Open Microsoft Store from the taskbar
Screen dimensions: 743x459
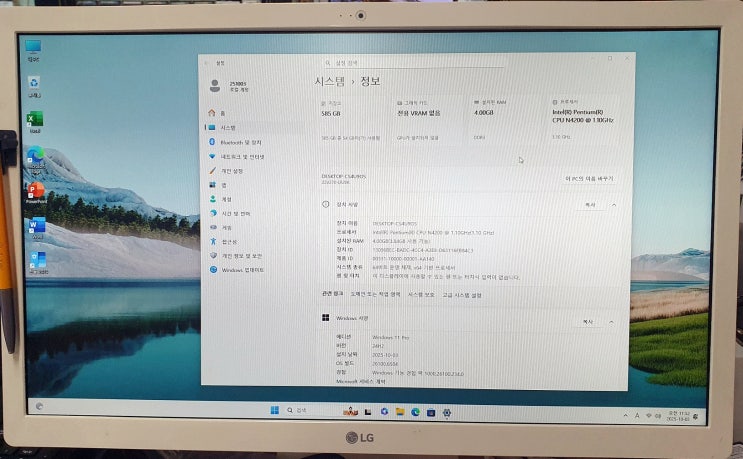[431, 412]
